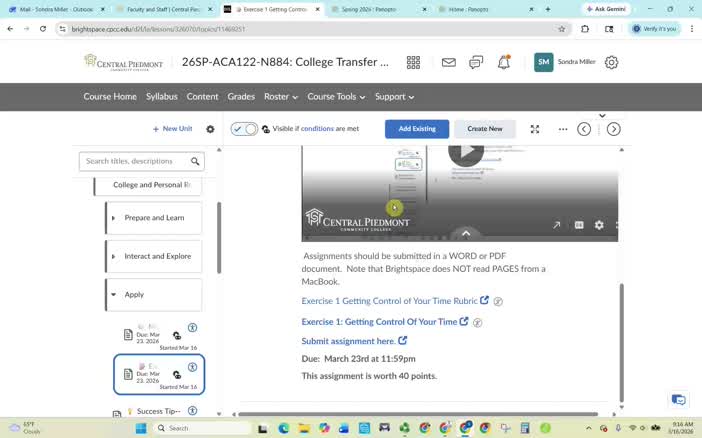Open the Content nav item

tap(202, 97)
